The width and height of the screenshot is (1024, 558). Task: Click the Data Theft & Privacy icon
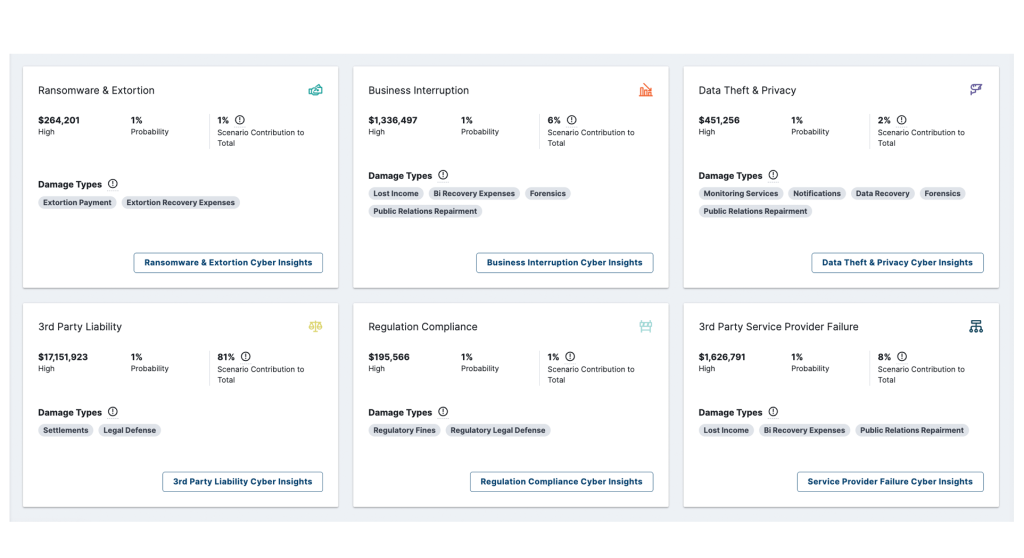(976, 90)
